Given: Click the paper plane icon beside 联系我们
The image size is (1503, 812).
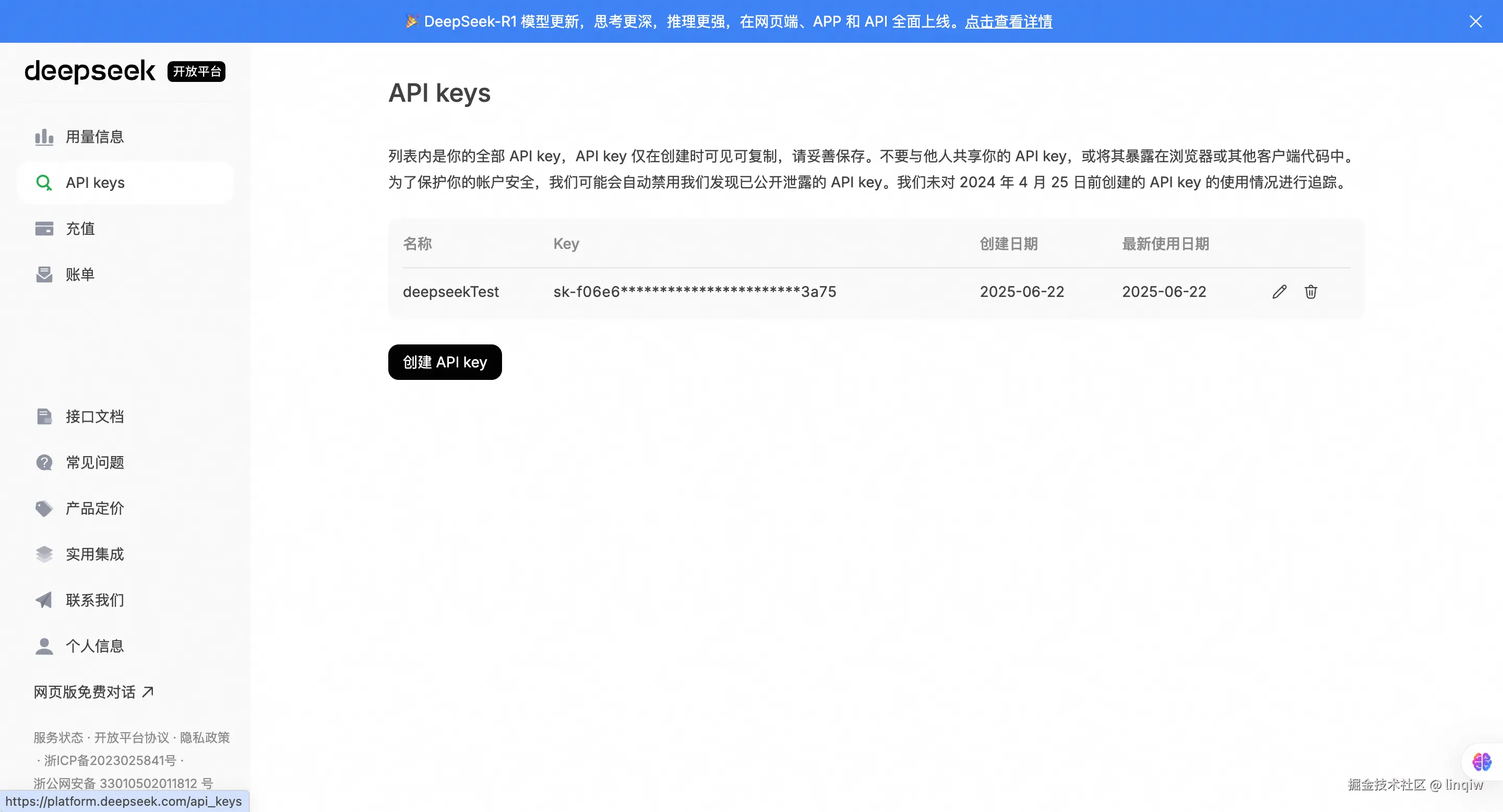Looking at the screenshot, I should coord(44,600).
